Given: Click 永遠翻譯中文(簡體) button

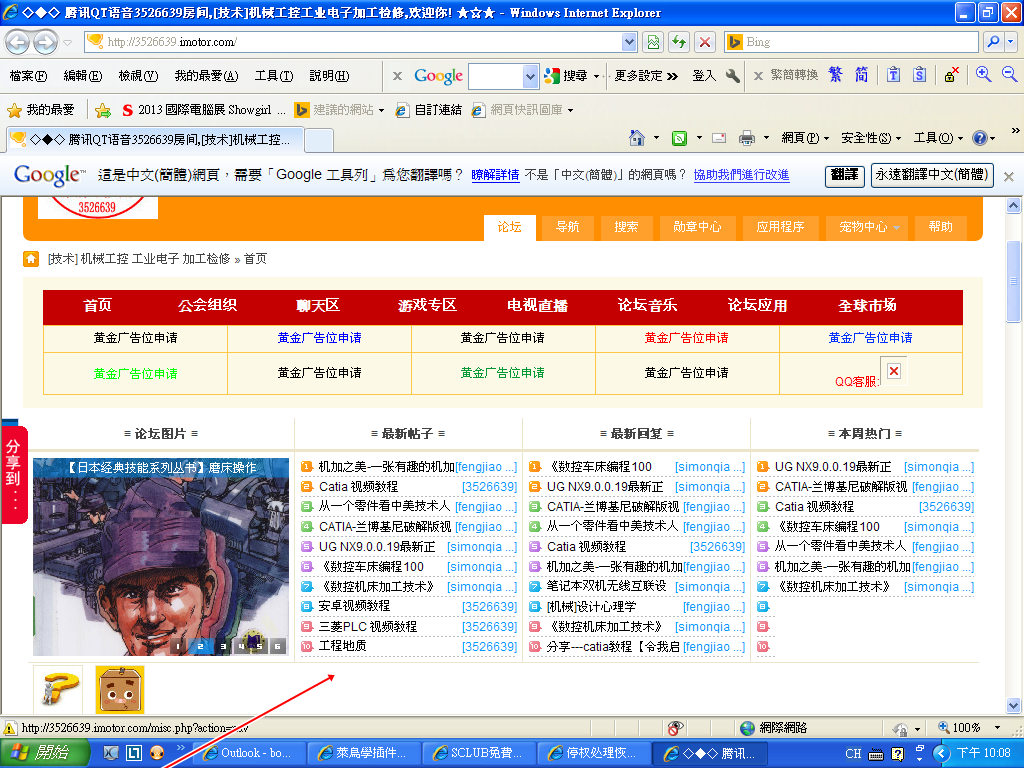Looking at the screenshot, I should [932, 175].
